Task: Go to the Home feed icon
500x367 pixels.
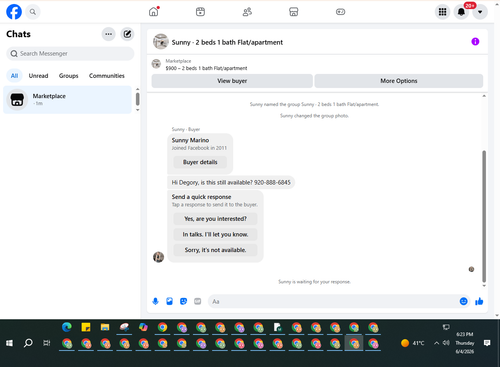Action: point(154,12)
